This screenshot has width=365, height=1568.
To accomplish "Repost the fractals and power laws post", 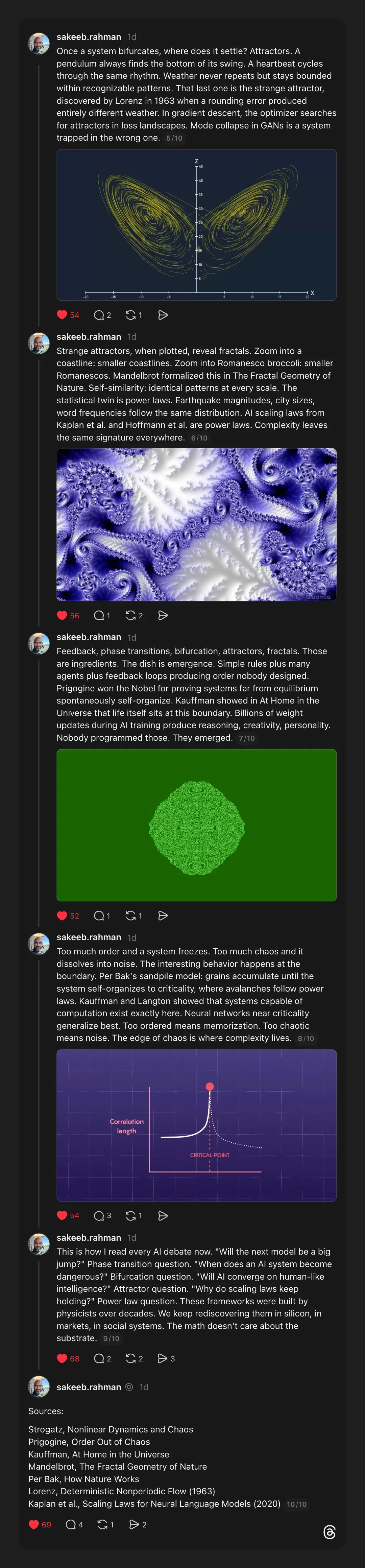I will [x=131, y=615].
